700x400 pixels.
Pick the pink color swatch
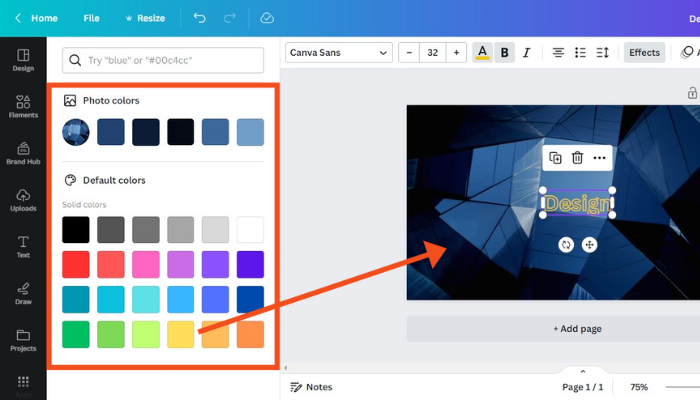coord(146,264)
